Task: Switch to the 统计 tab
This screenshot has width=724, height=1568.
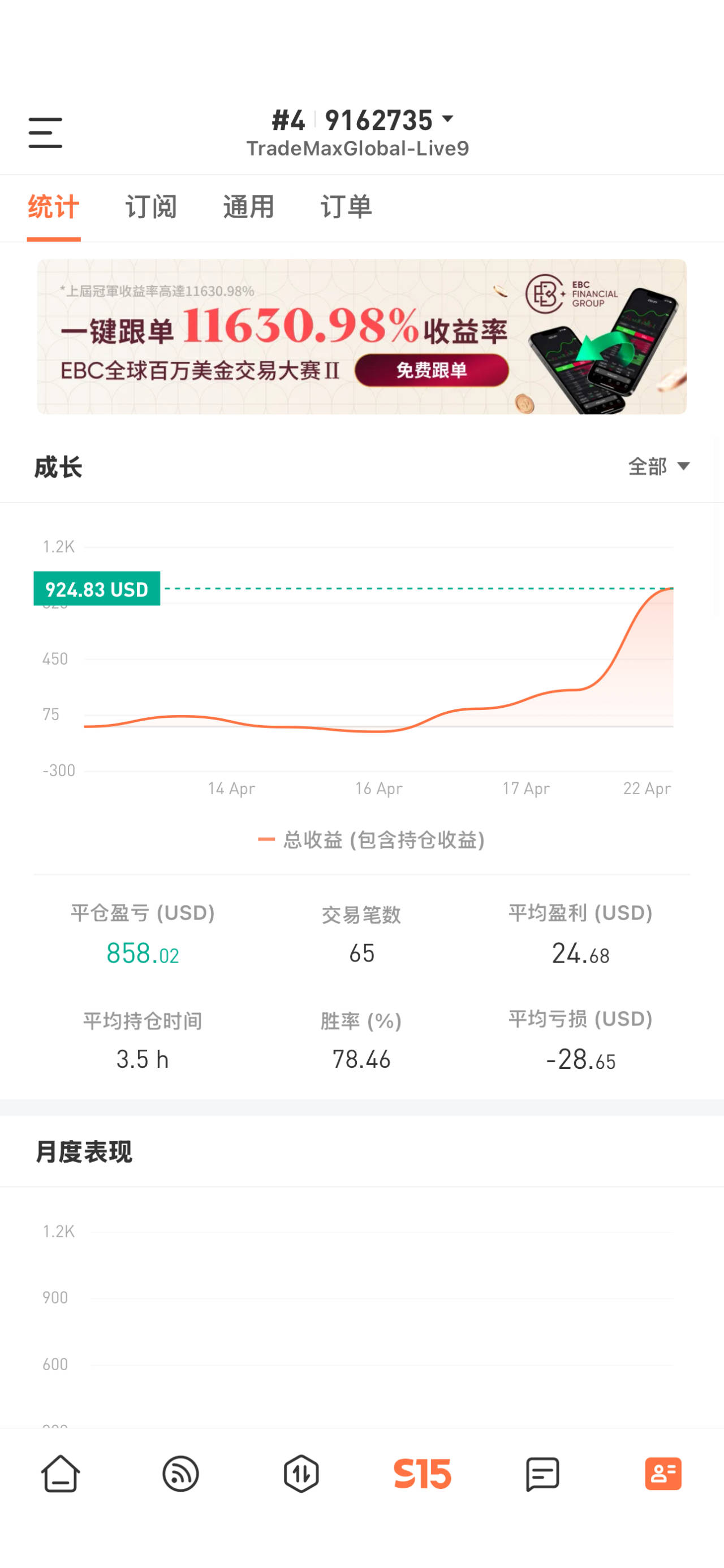Action: (x=54, y=207)
